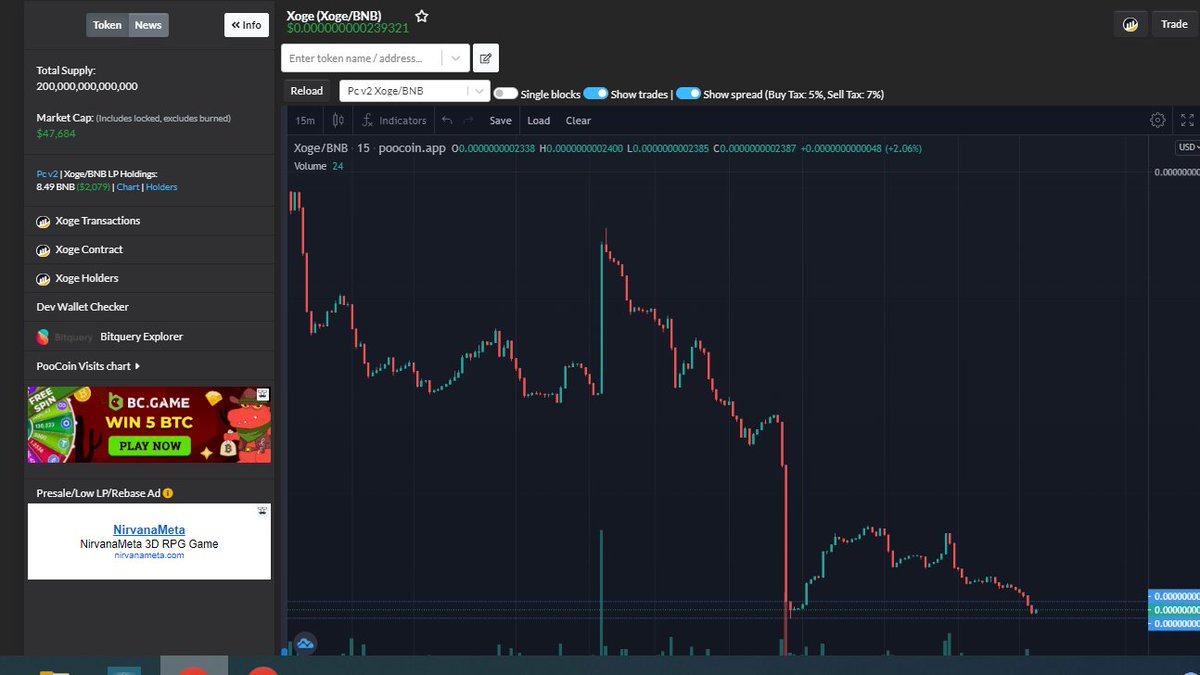Screen dimensions: 1200x675
Task: Clear the chart drawings
Action: [x=578, y=120]
